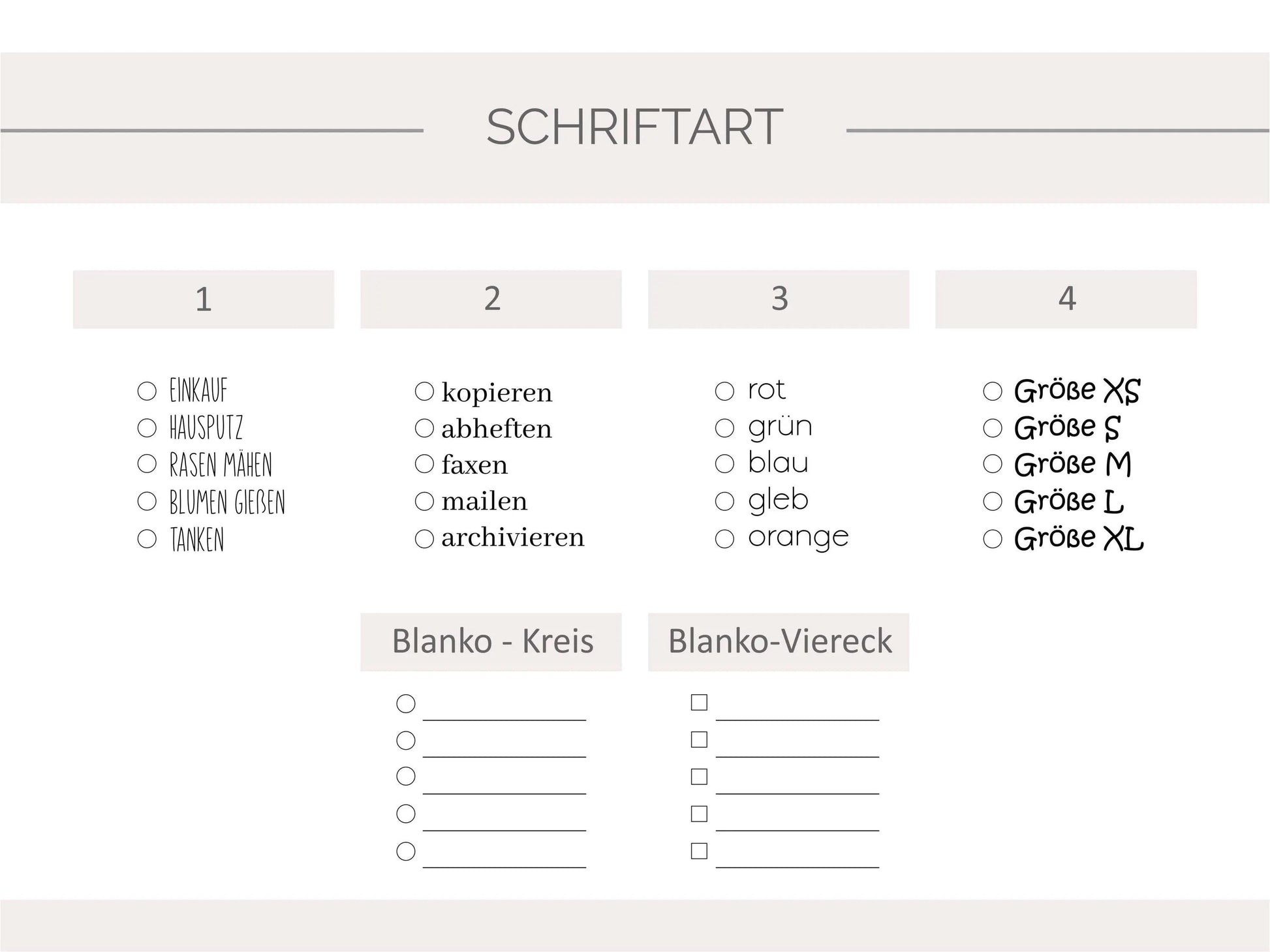
Task: Click the font header labeled 1
Action: [x=204, y=299]
